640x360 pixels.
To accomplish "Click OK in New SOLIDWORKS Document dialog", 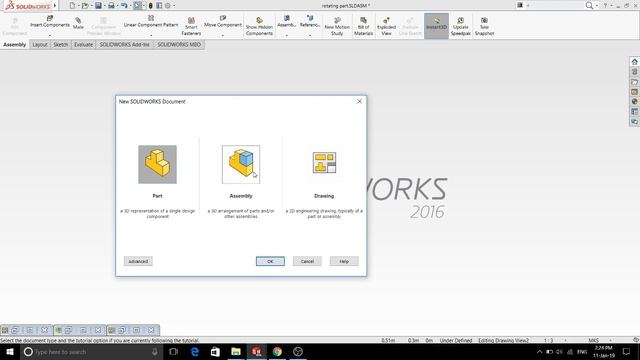I will (270, 261).
